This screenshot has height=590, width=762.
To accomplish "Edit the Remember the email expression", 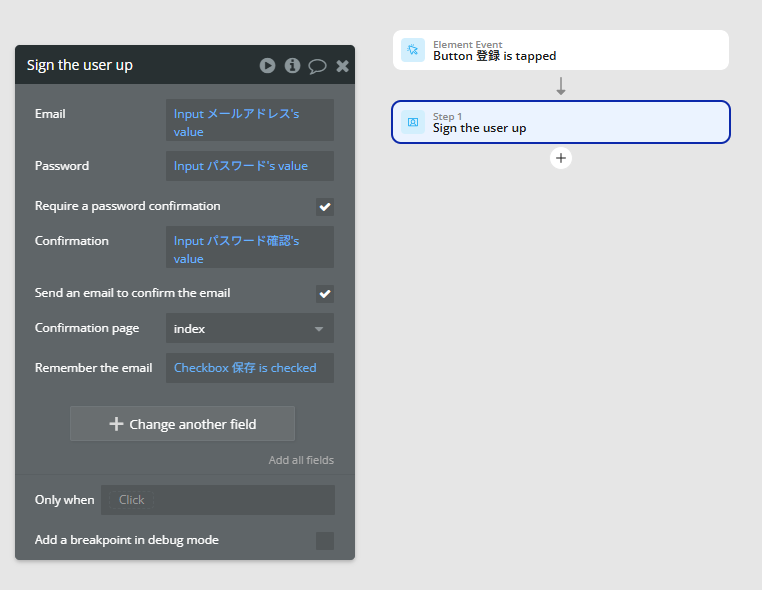I will [250, 368].
